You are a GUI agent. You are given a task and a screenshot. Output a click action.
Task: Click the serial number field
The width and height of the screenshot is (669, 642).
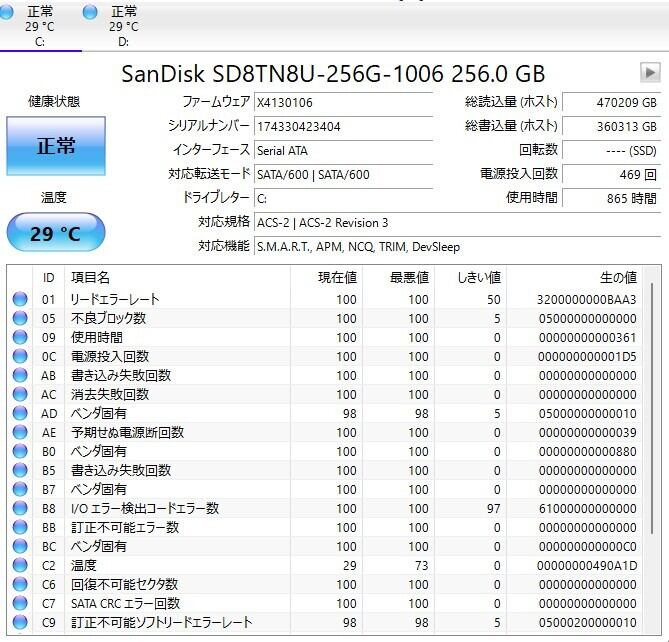[x=342, y=126]
